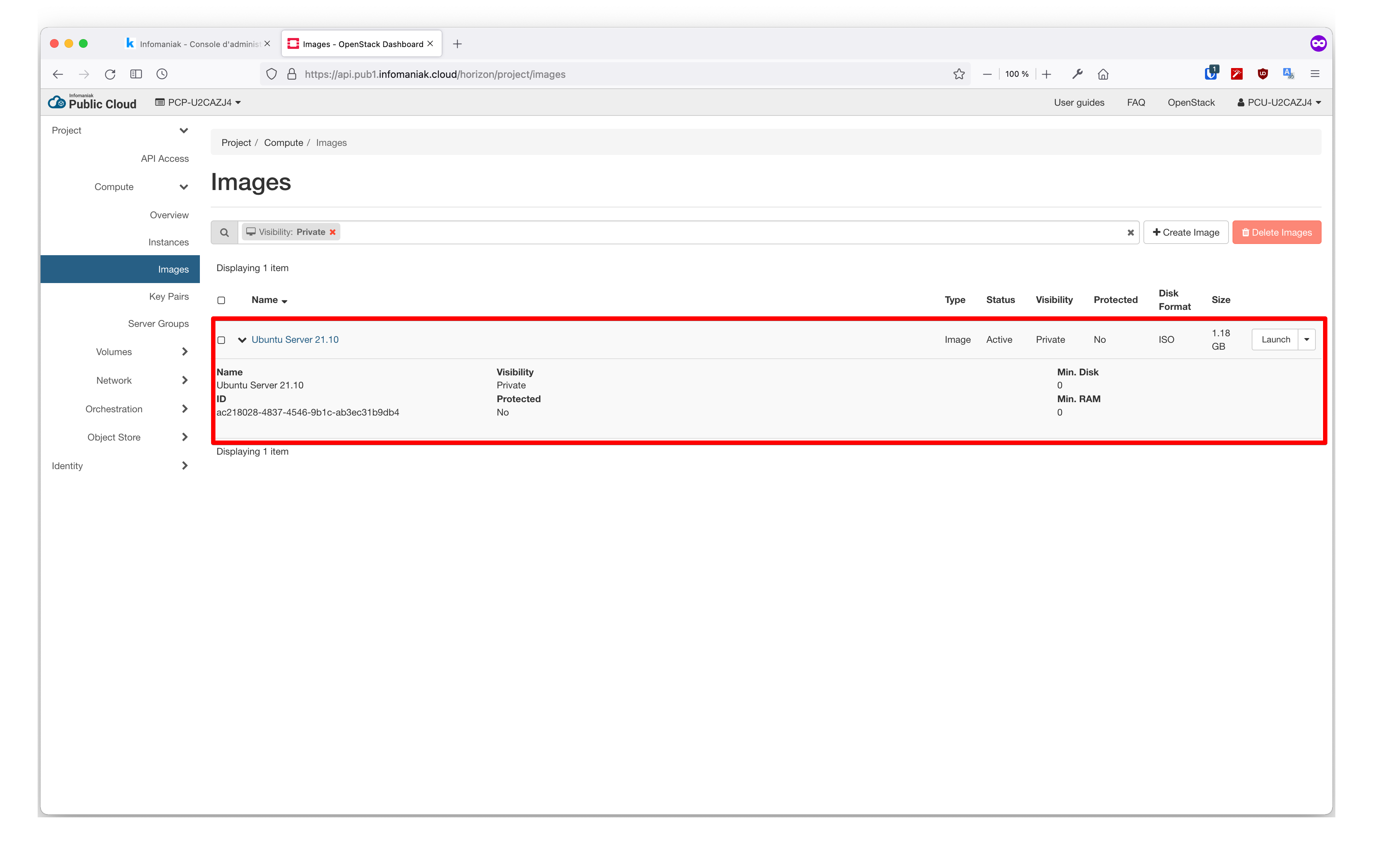Click the bookmark star icon in address bar

pyautogui.click(x=958, y=74)
